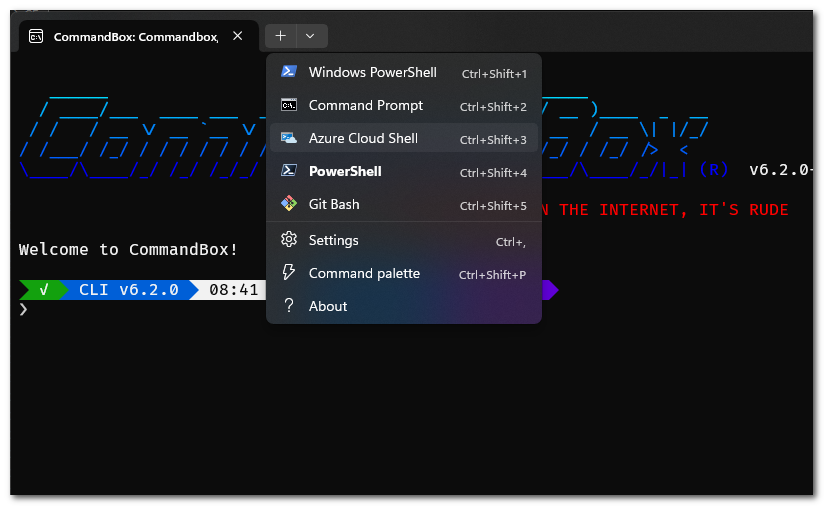Close the CommandBox tab
The width and height of the screenshot is (824, 506).
238,36
